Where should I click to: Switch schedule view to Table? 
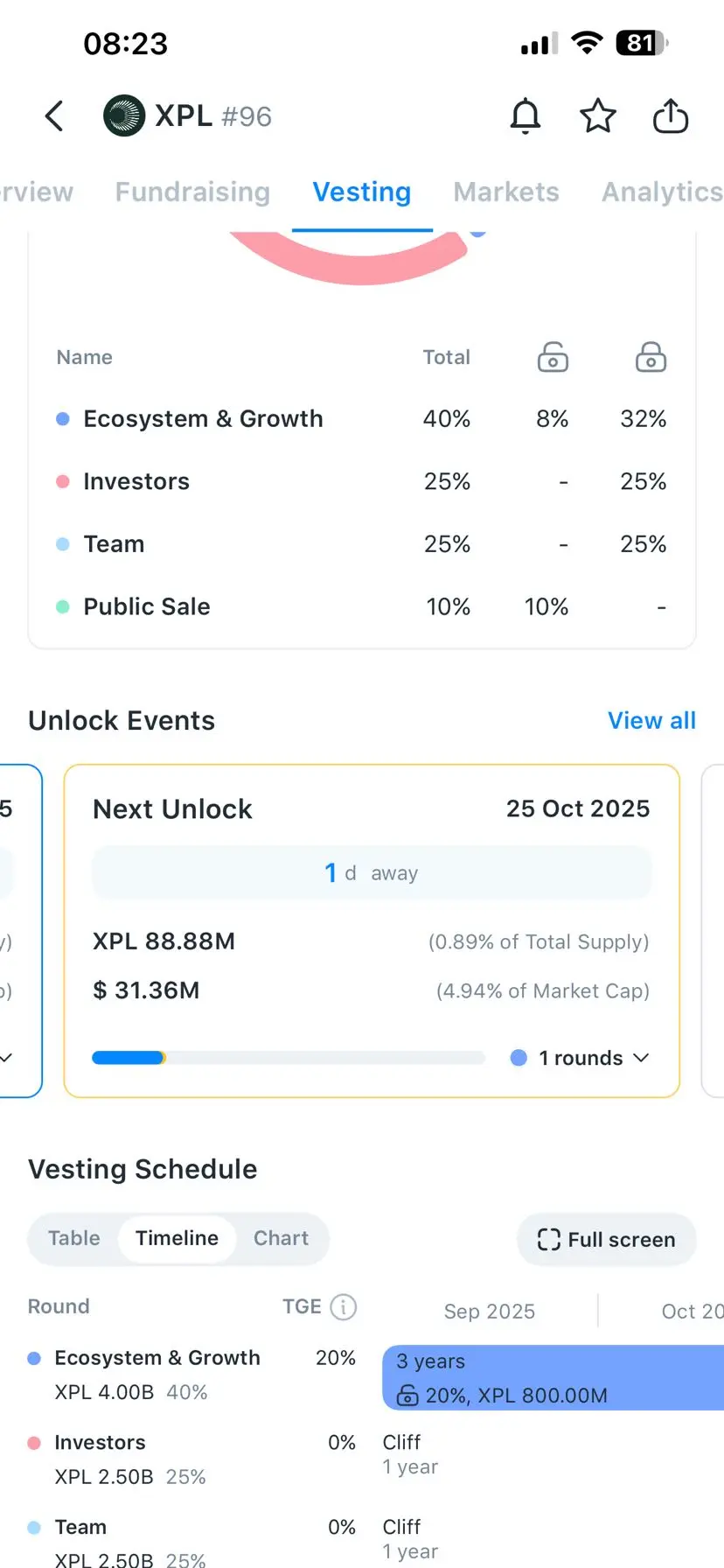pyautogui.click(x=74, y=1238)
